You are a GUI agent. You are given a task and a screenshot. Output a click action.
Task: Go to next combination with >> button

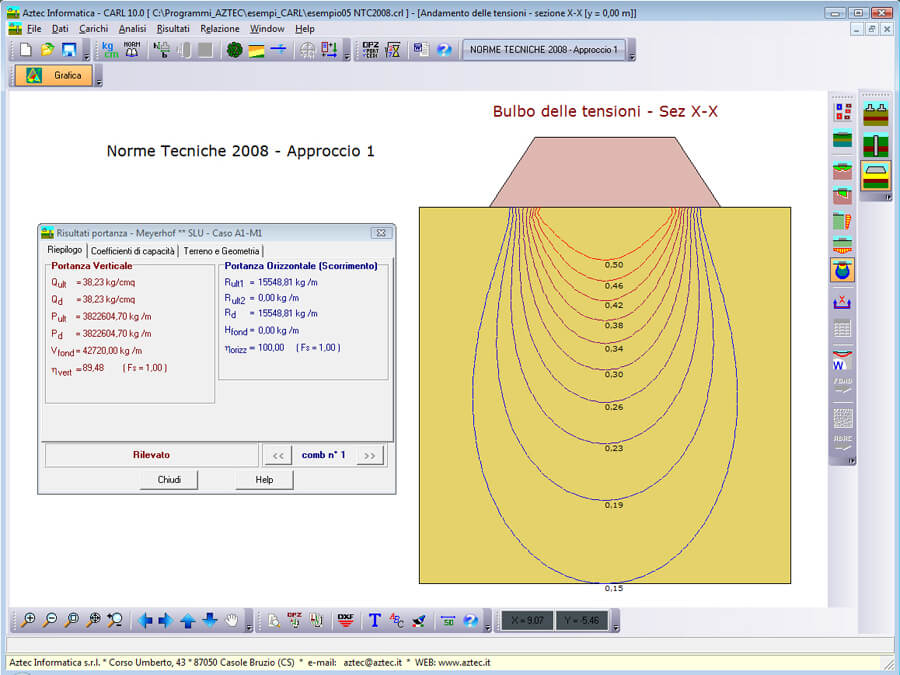(x=370, y=456)
